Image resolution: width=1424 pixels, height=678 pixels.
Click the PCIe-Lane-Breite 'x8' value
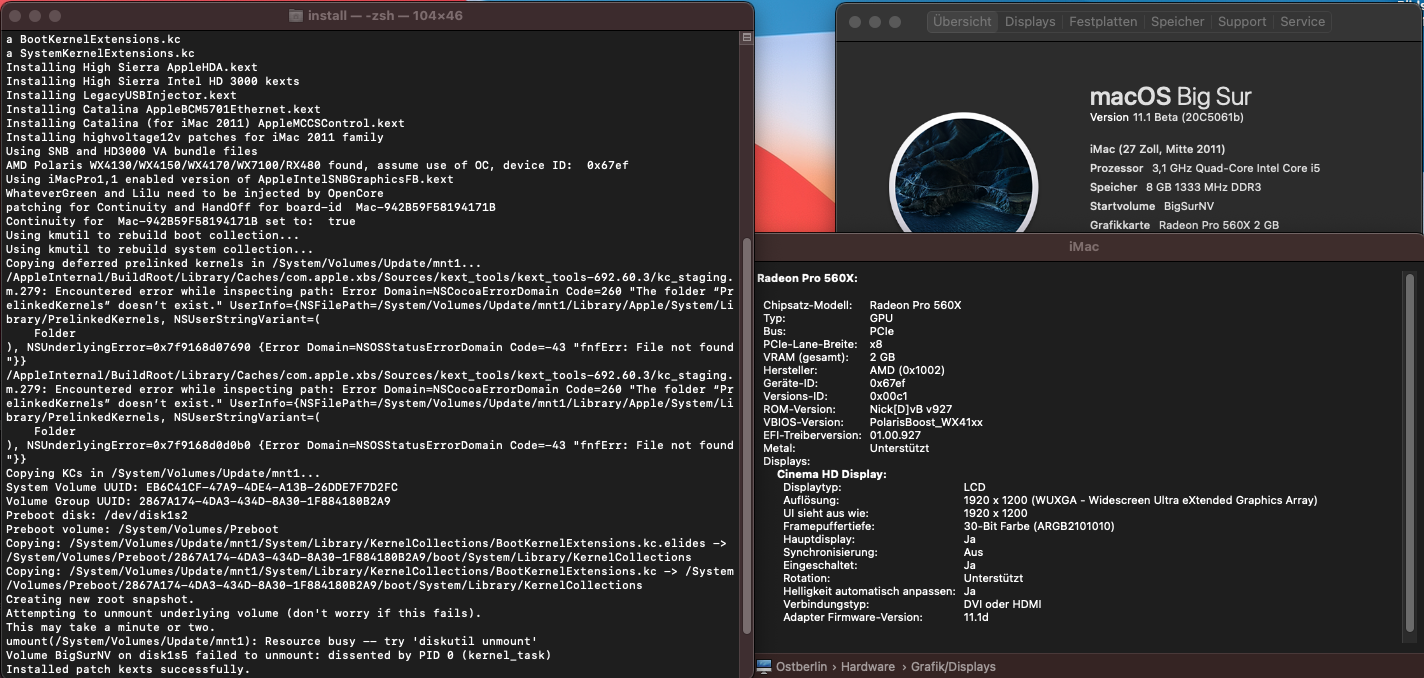(876, 344)
